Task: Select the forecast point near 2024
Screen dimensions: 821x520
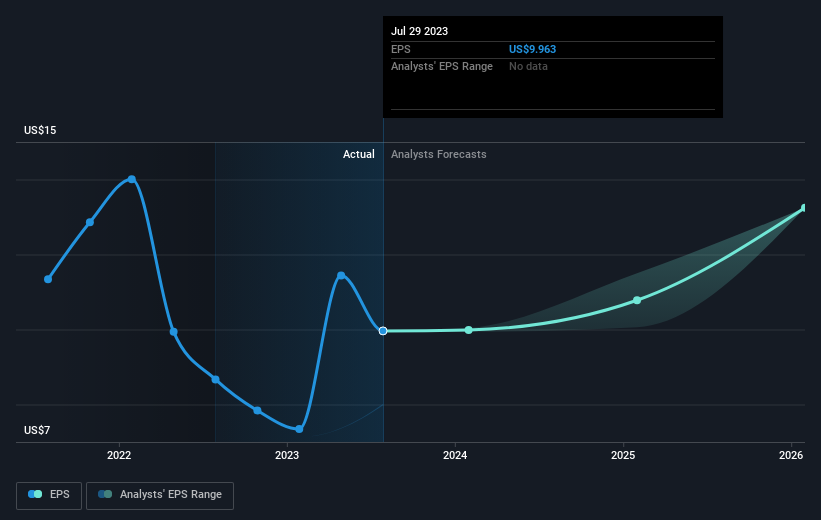Action: click(x=469, y=330)
